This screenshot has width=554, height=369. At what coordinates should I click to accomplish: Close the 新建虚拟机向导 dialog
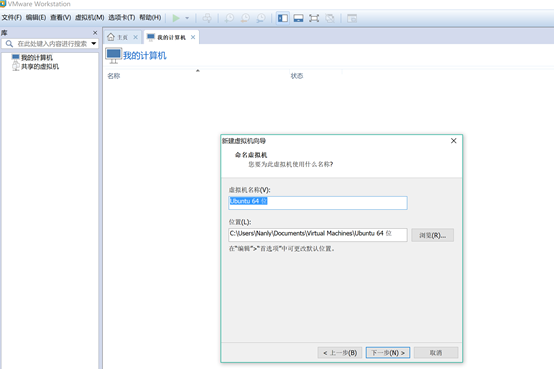(454, 141)
